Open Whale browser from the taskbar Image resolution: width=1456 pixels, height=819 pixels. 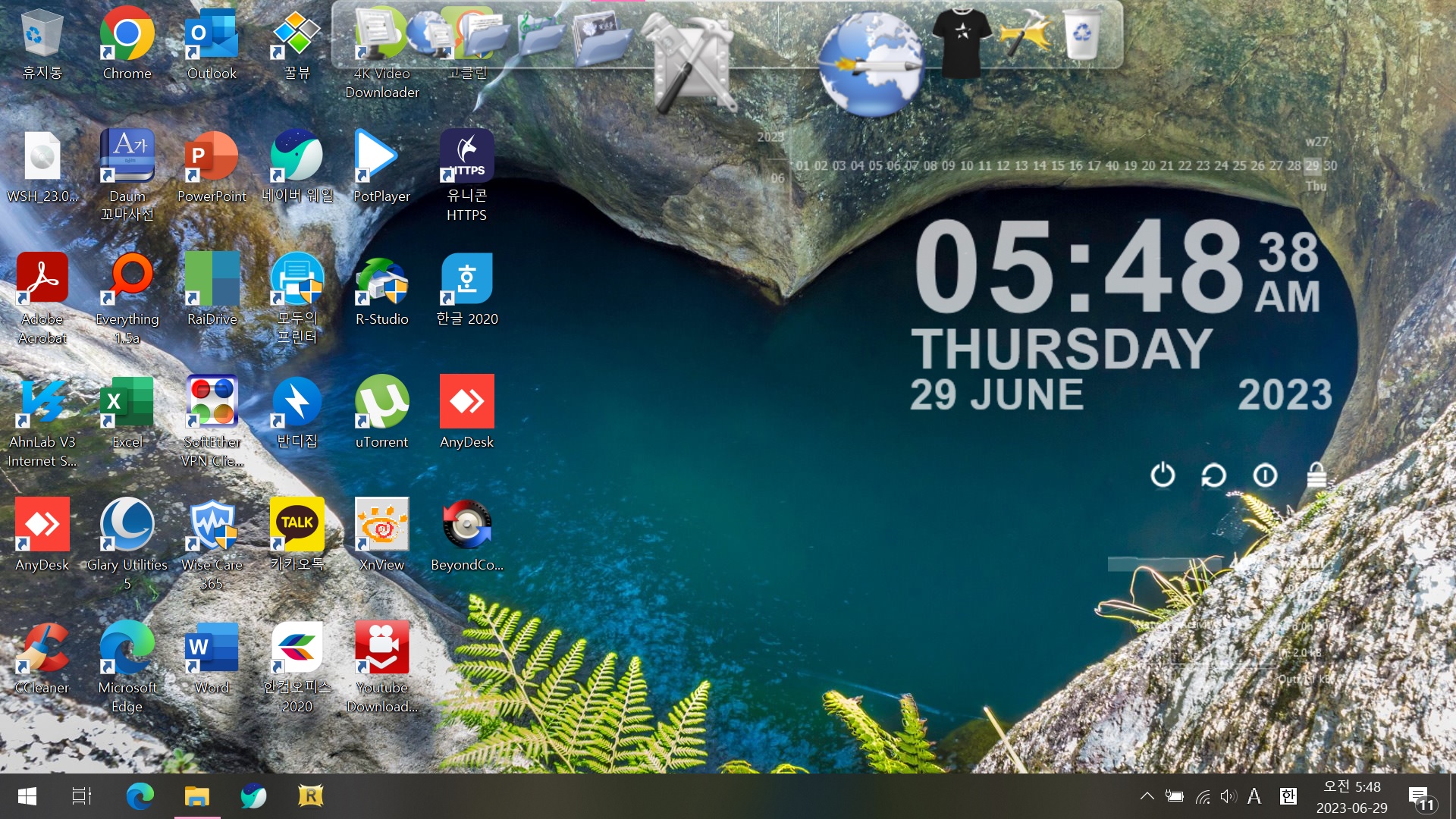click(253, 796)
